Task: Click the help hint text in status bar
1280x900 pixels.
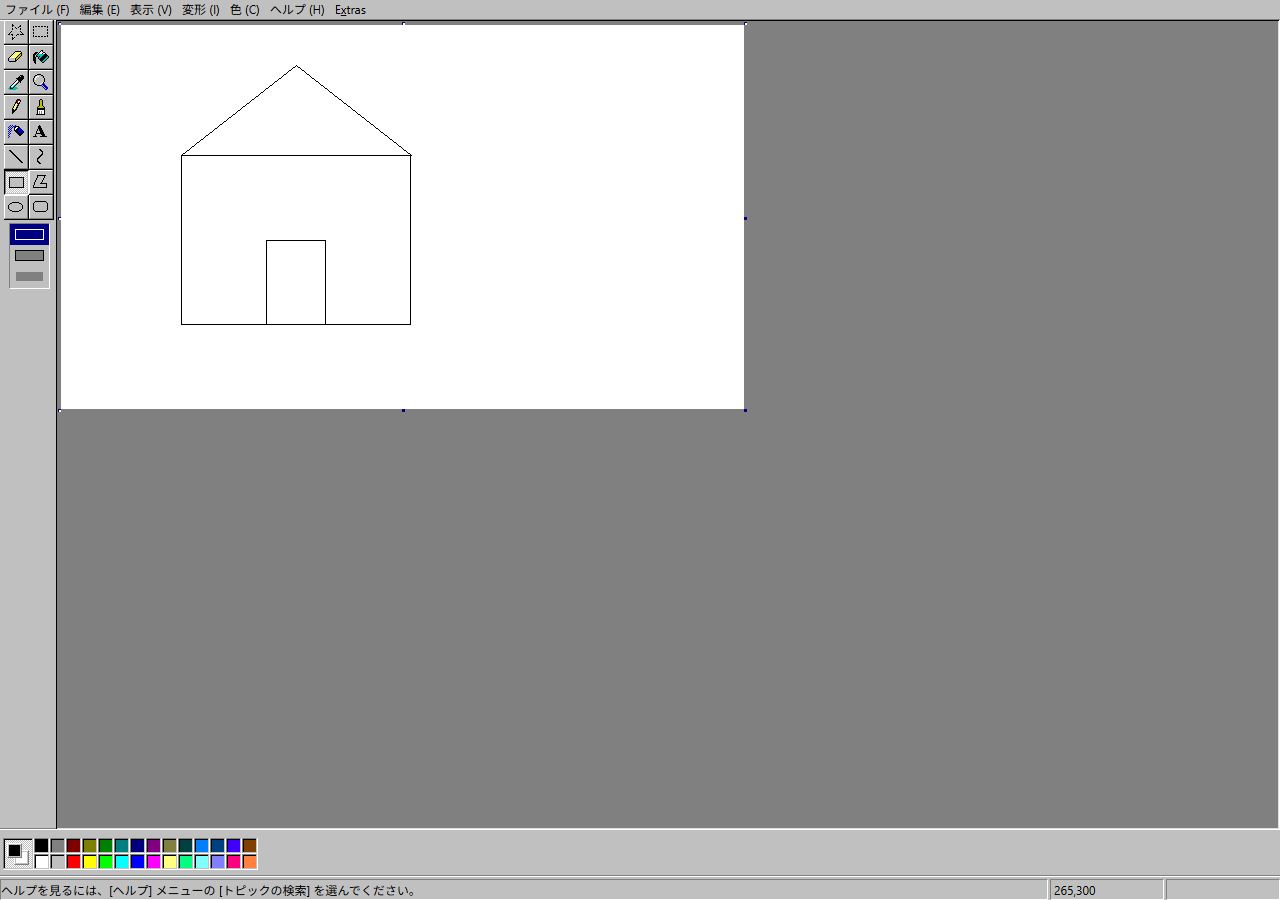Action: click(x=209, y=890)
